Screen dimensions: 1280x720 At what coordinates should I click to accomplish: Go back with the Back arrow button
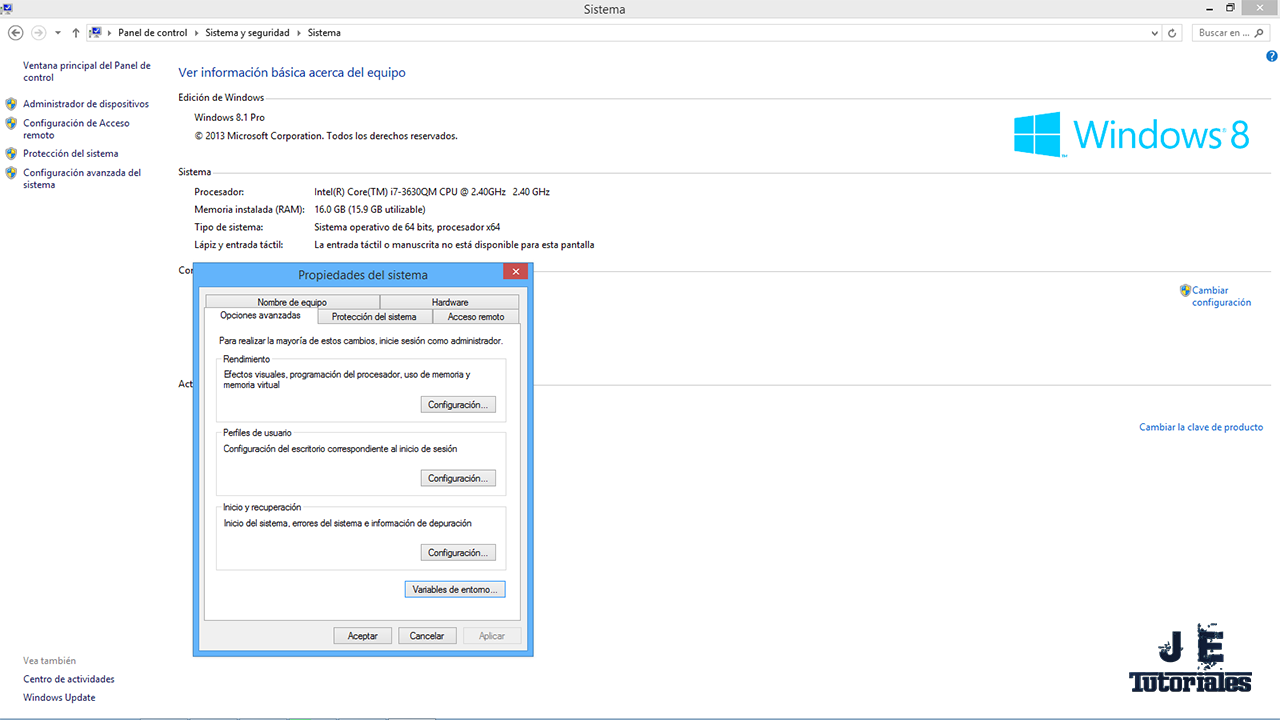click(15, 33)
